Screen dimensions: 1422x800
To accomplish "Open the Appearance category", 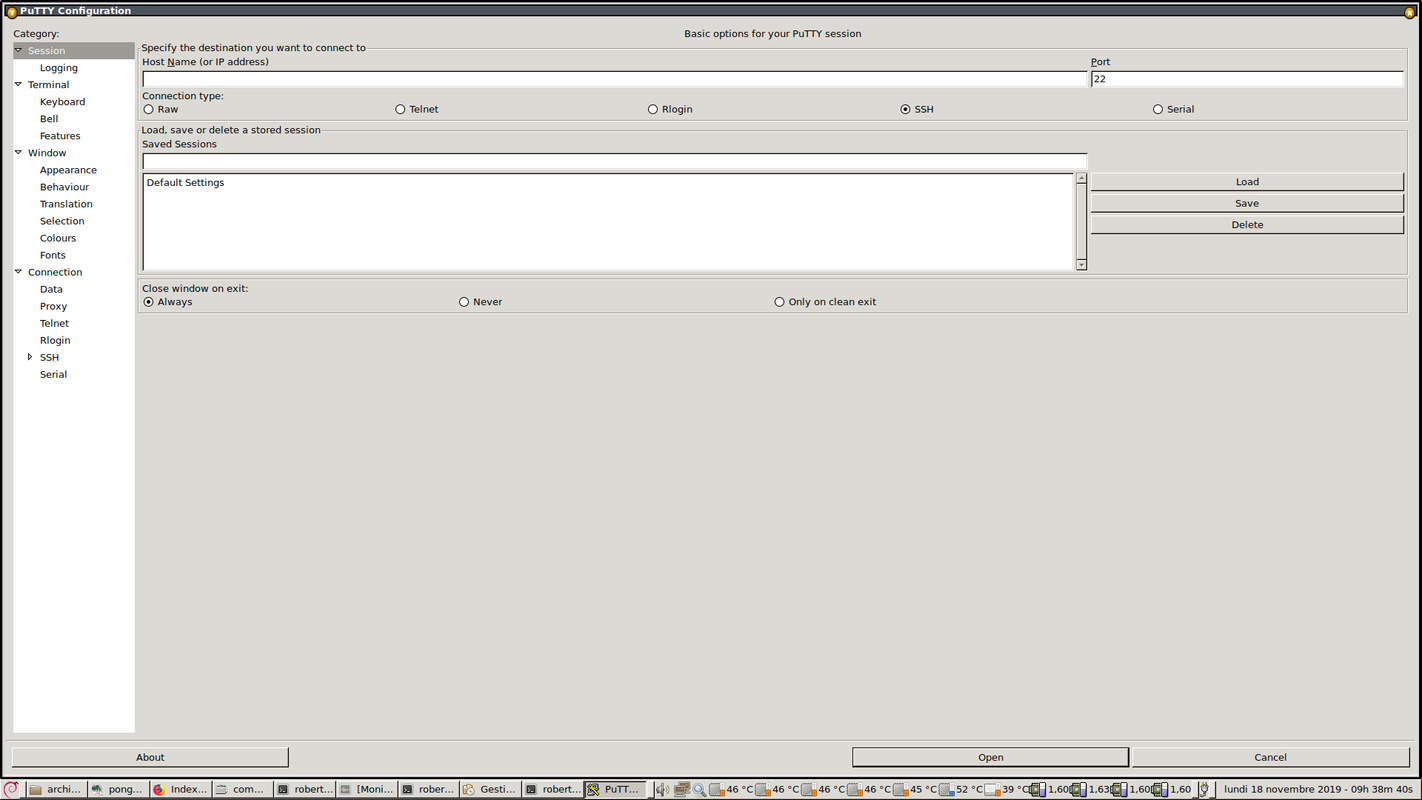I will click(x=68, y=170).
